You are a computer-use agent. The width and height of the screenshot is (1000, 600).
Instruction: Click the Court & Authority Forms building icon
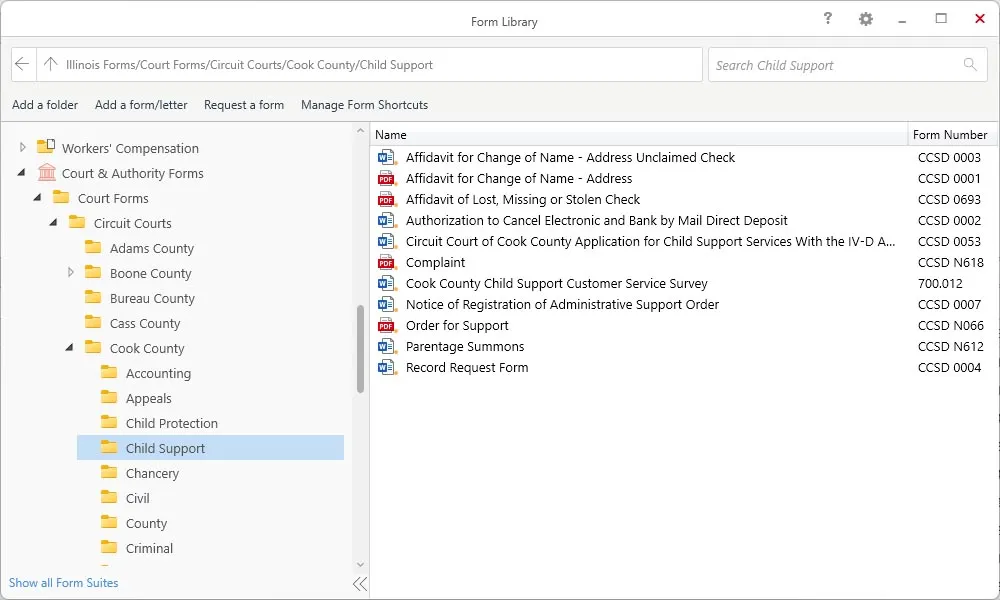tap(47, 173)
